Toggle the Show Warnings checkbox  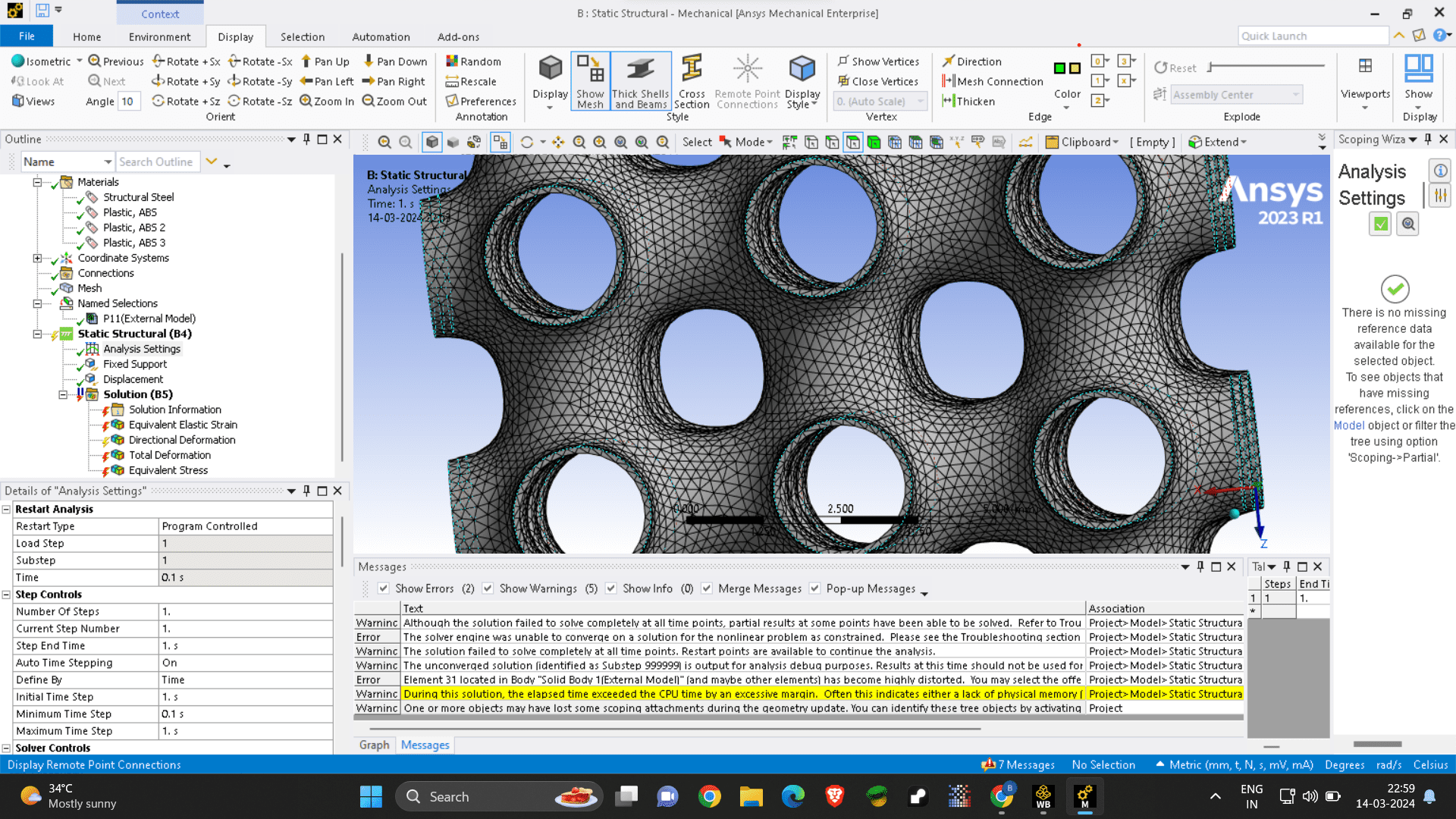[x=488, y=588]
